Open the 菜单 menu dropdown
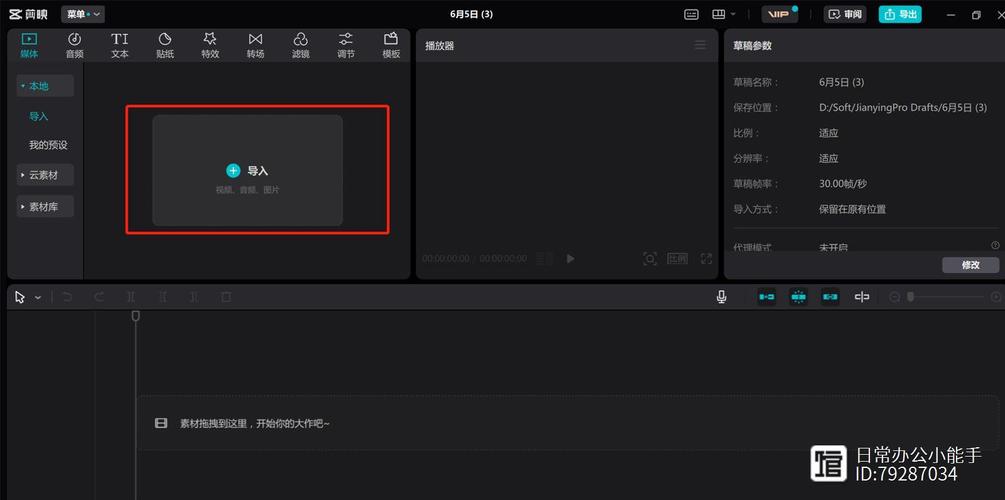This screenshot has height=500, width=1005. [83, 14]
